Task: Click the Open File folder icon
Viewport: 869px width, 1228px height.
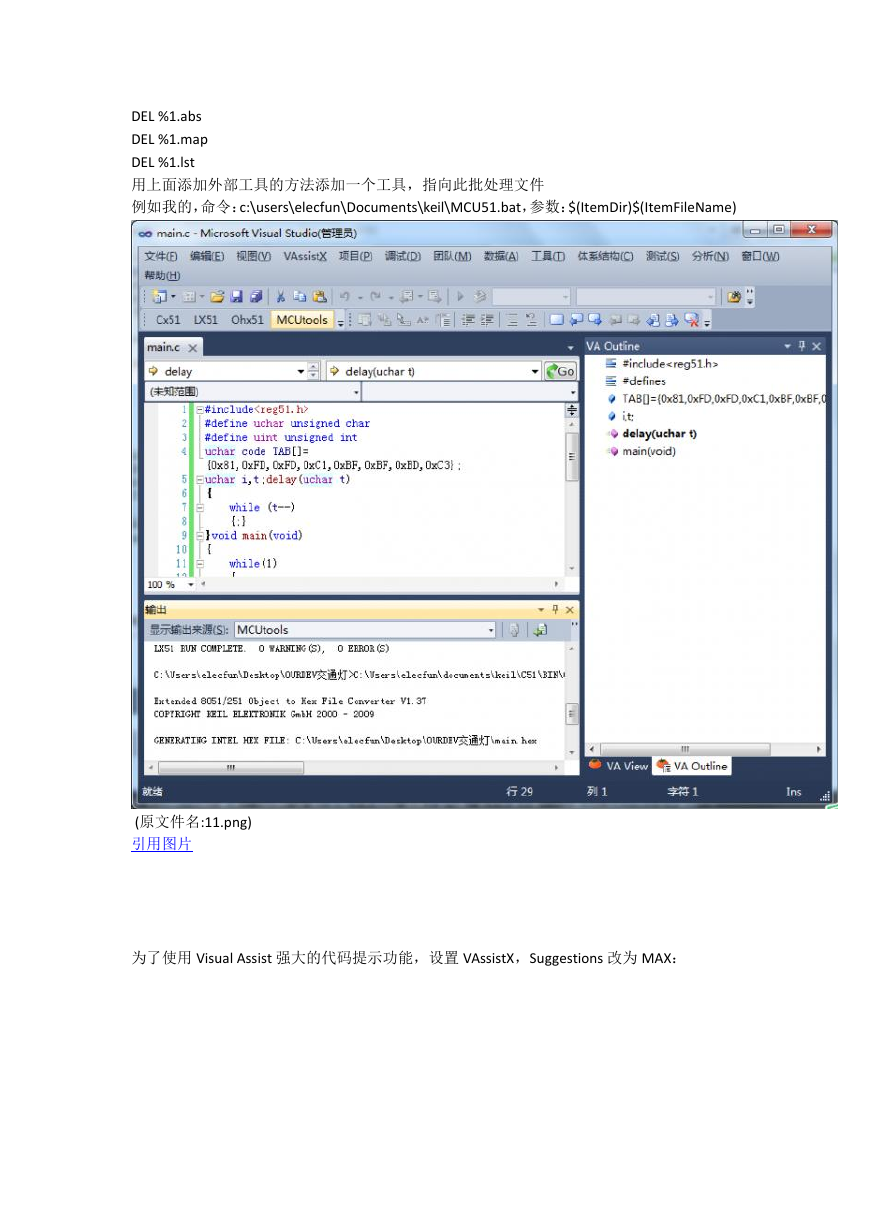Action: click(x=216, y=297)
